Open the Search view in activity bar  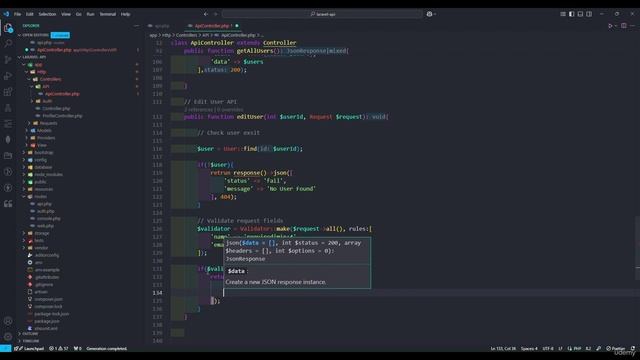(x=8, y=44)
